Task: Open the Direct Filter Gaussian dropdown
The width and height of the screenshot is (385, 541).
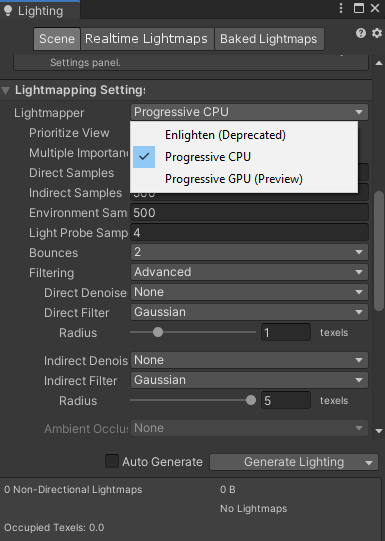Action: point(249,312)
